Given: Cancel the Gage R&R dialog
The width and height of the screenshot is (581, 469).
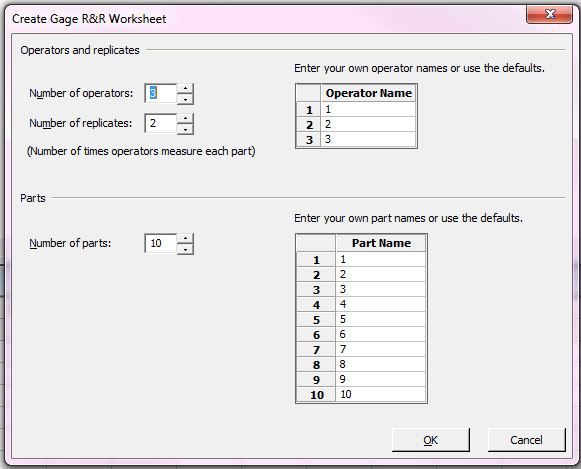Looking at the screenshot, I should pyautogui.click(x=527, y=440).
